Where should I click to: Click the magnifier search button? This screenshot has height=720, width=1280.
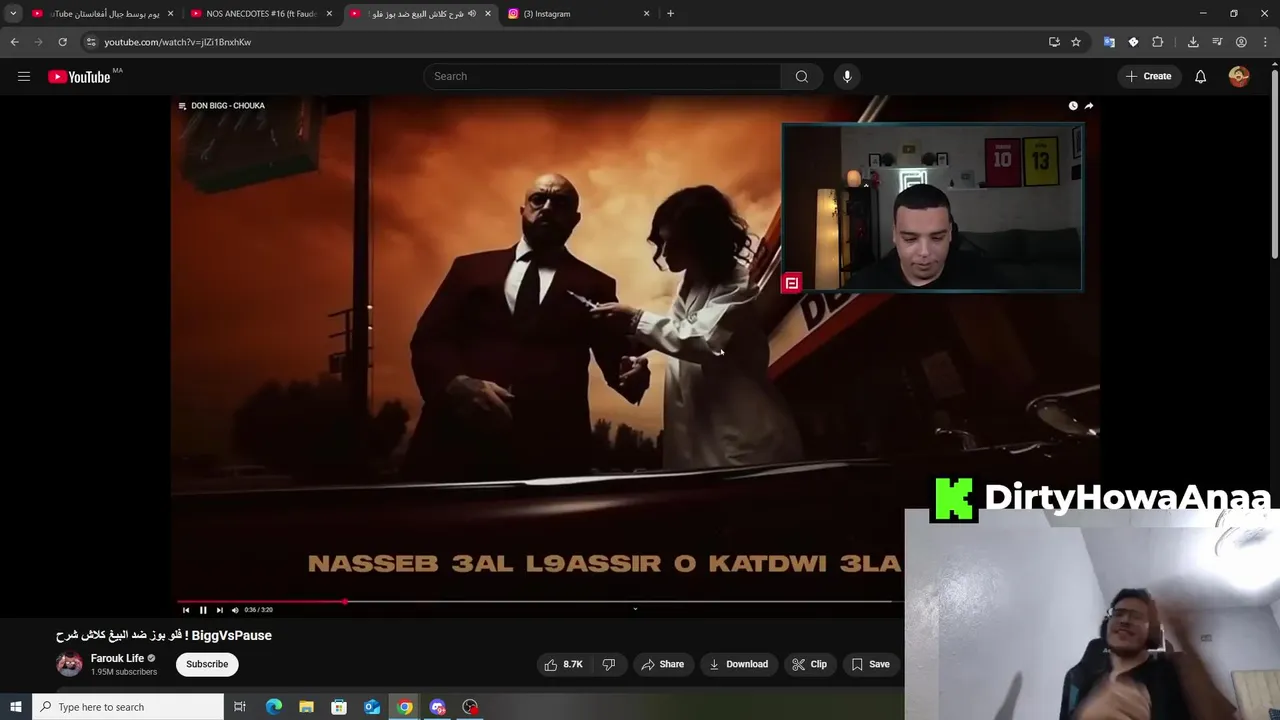tap(802, 76)
